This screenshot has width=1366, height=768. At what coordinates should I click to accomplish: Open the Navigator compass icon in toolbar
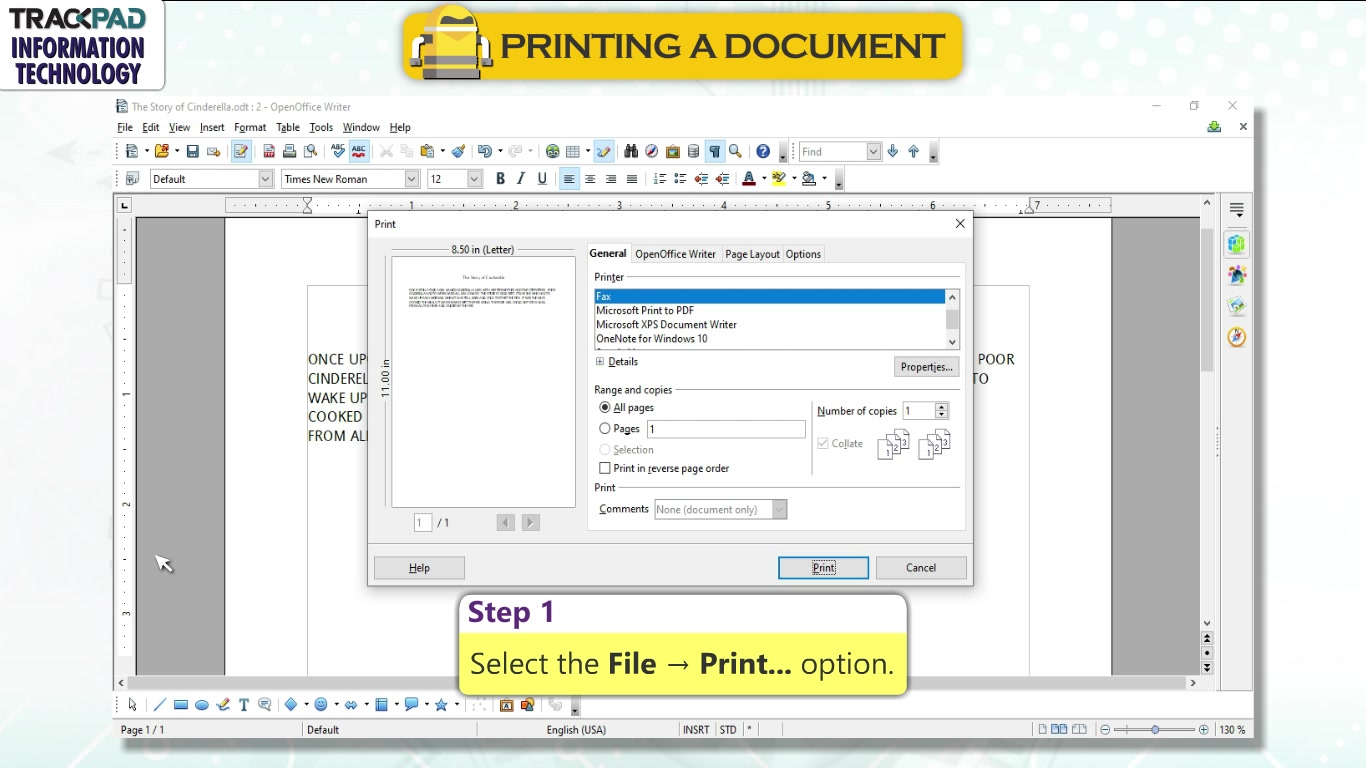(x=652, y=152)
